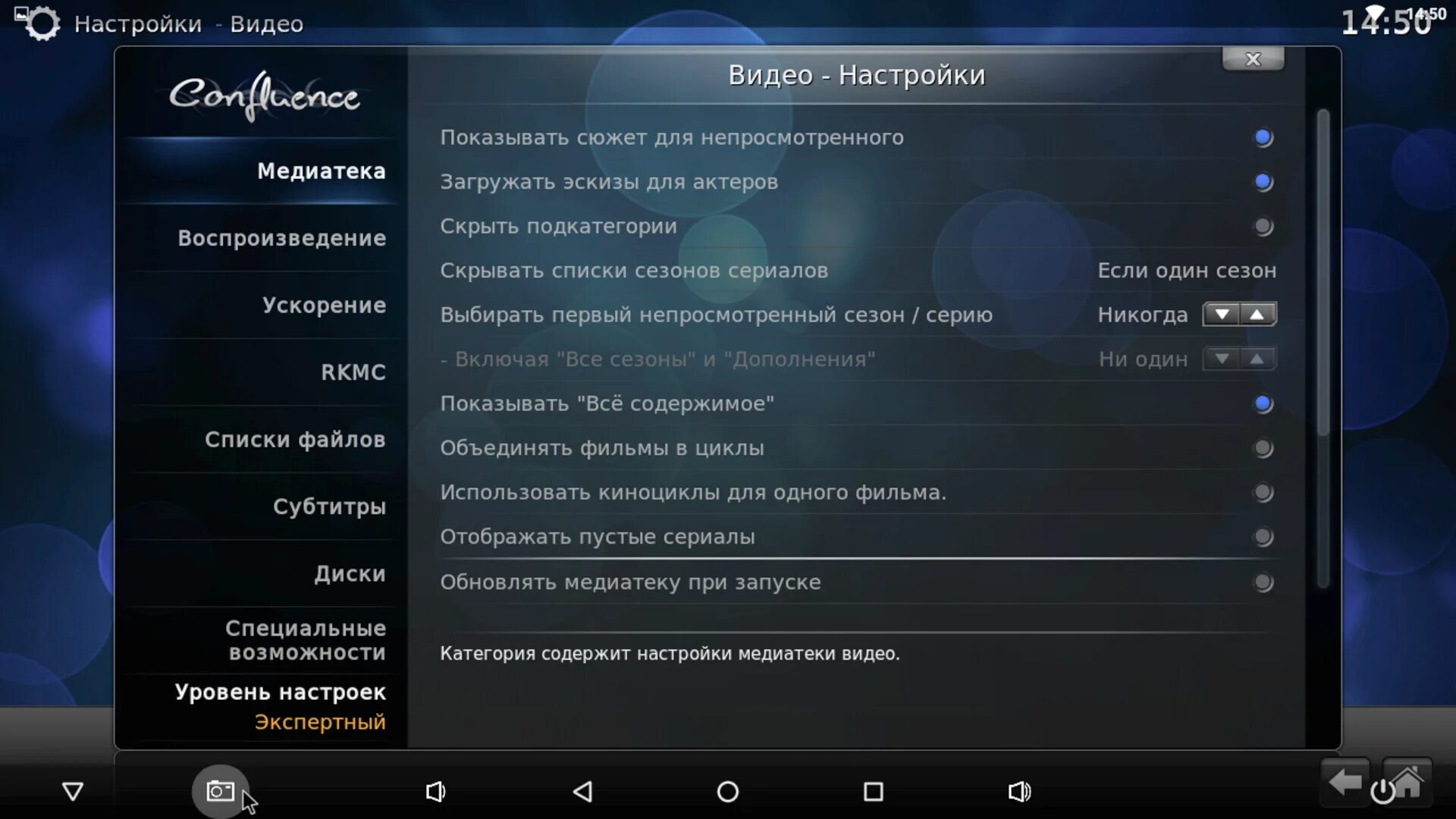Image resolution: width=1456 pixels, height=819 pixels.
Task: Toggle 'Загружать эскизы для актеров' off
Action: click(x=1263, y=181)
